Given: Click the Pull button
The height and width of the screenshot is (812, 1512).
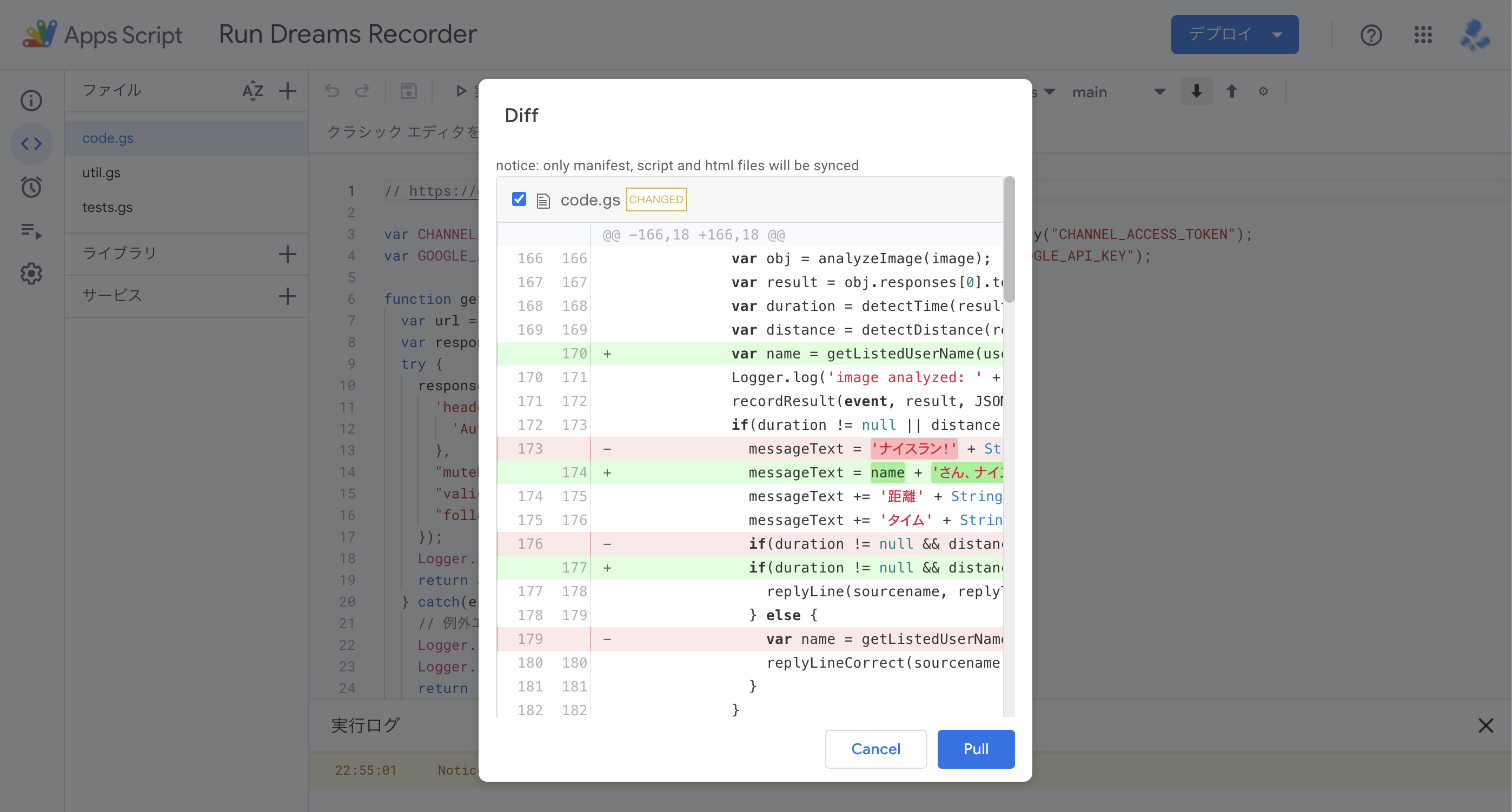Looking at the screenshot, I should (x=976, y=749).
